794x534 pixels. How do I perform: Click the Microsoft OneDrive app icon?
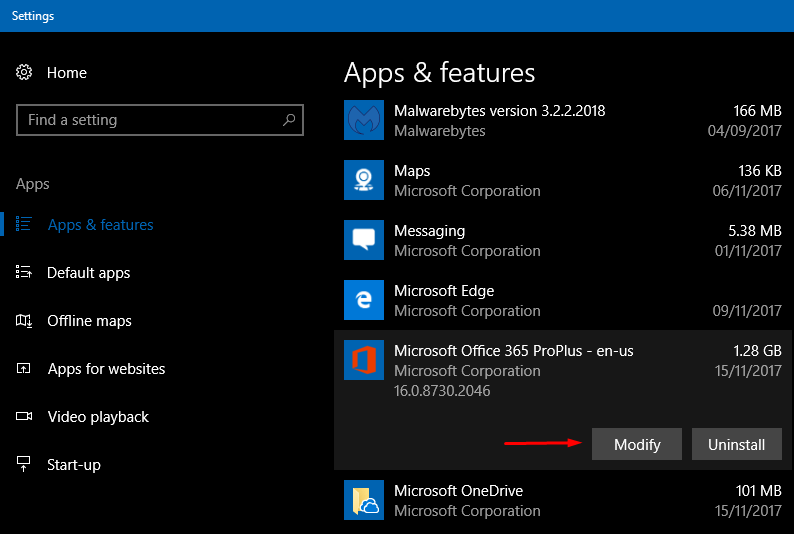coord(364,500)
